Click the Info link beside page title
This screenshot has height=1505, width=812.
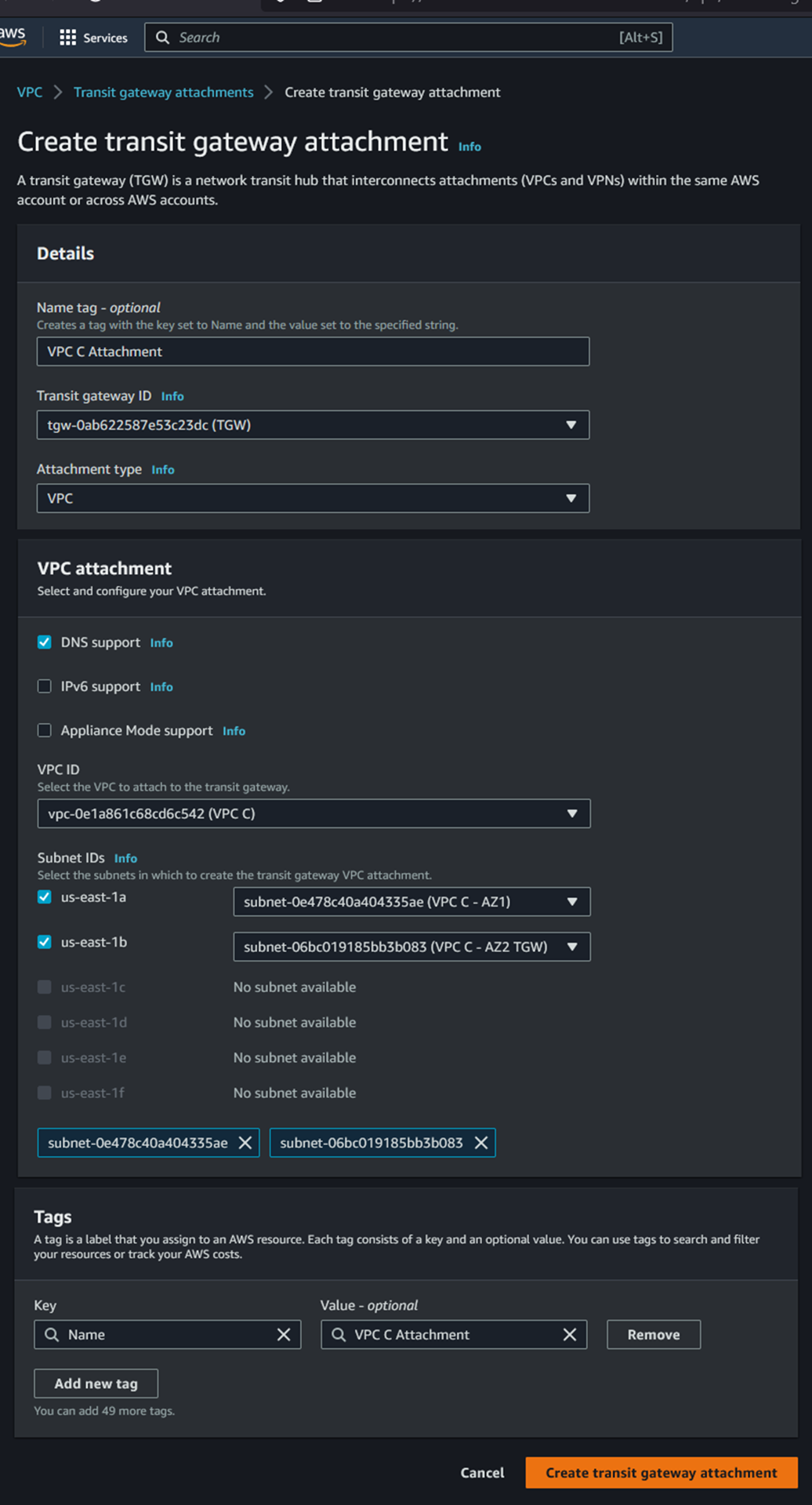point(469,147)
